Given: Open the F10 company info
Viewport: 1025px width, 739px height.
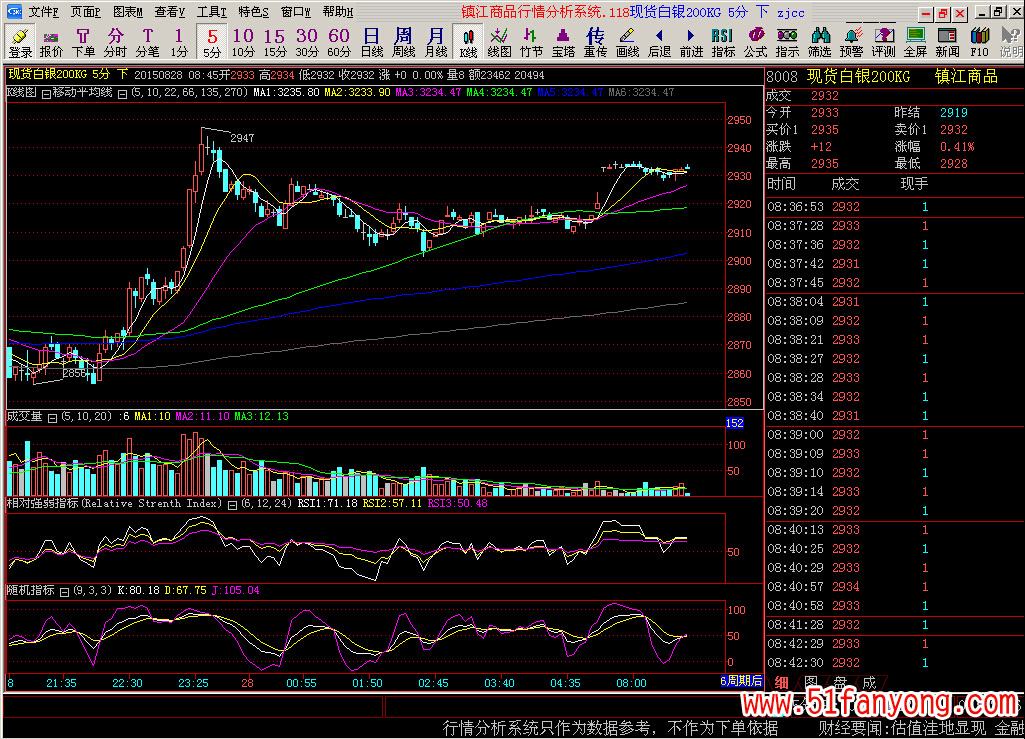Looking at the screenshot, I should pos(980,42).
